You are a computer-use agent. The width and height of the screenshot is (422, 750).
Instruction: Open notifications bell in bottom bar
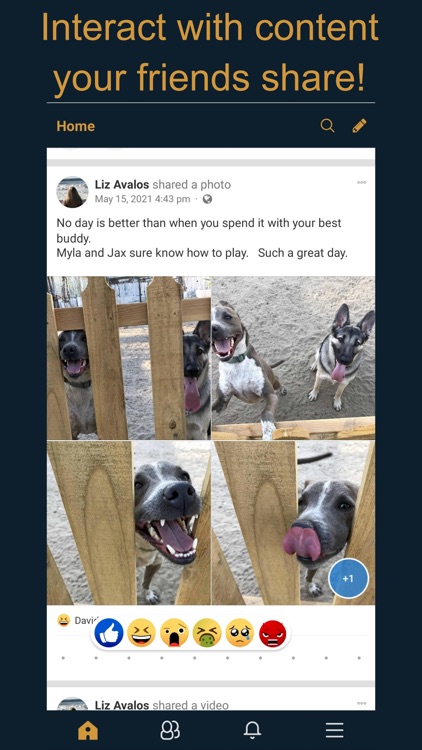tap(252, 730)
